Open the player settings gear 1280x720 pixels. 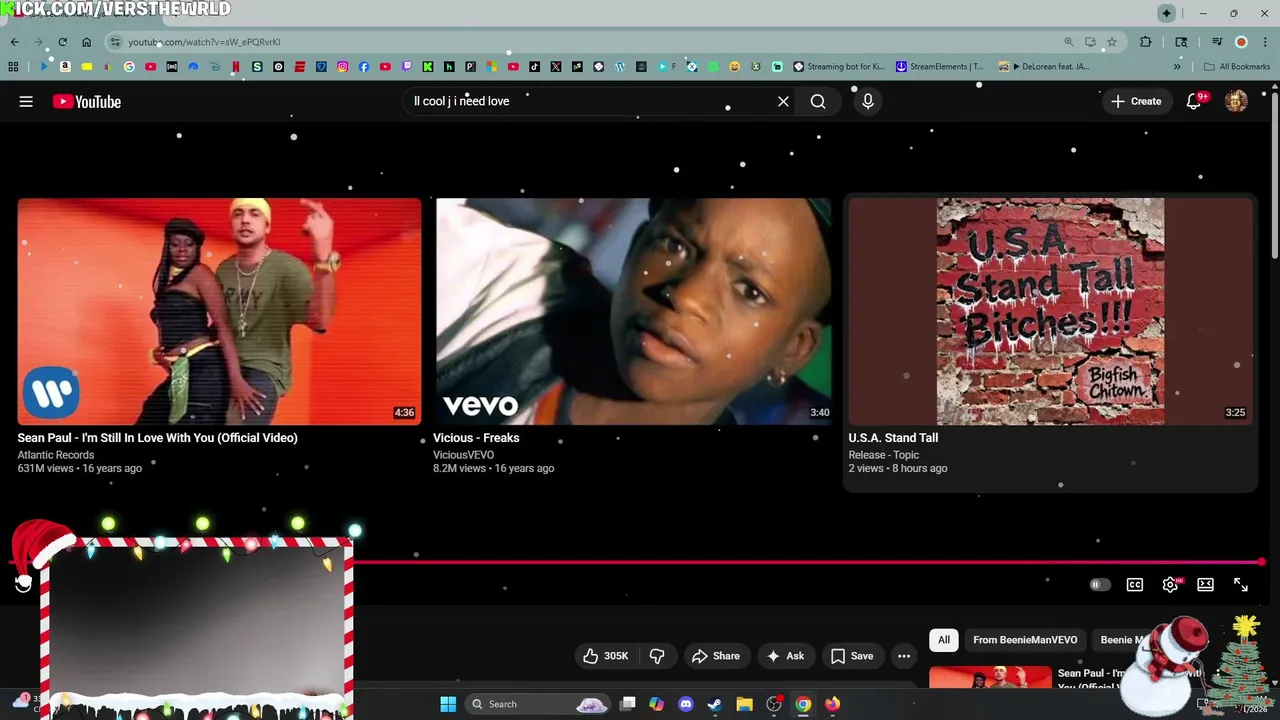tap(1170, 585)
